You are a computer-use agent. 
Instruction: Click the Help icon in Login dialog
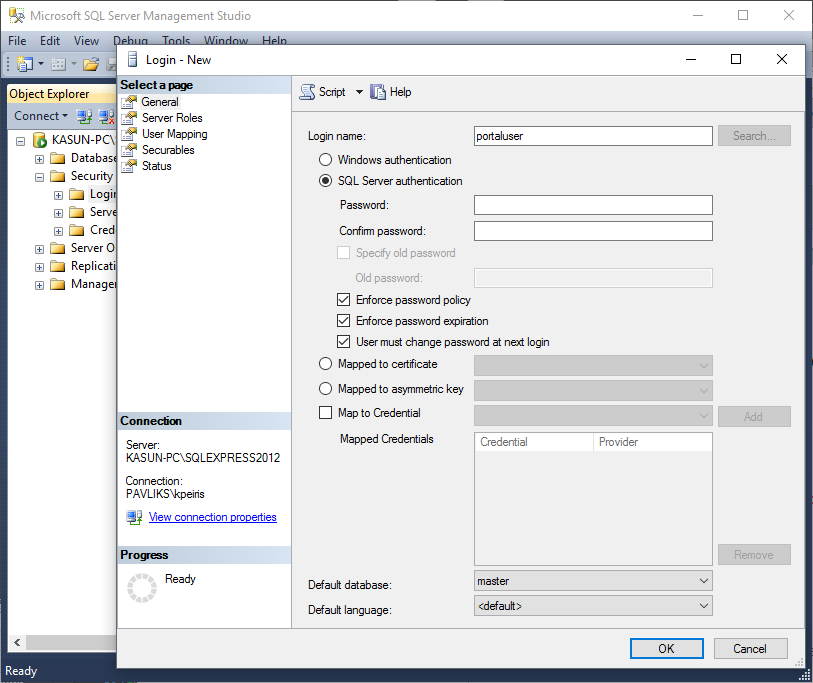[378, 92]
